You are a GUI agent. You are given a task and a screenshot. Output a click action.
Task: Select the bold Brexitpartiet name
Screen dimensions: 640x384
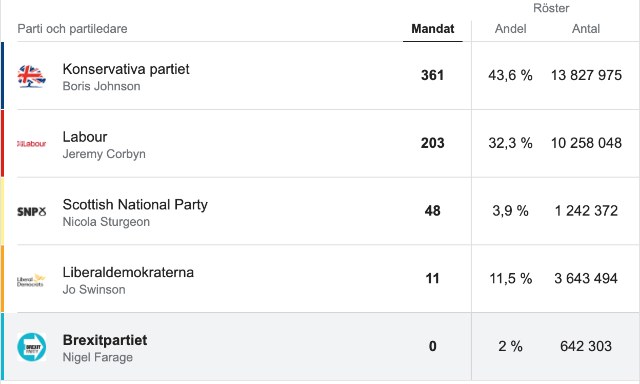[x=105, y=340]
